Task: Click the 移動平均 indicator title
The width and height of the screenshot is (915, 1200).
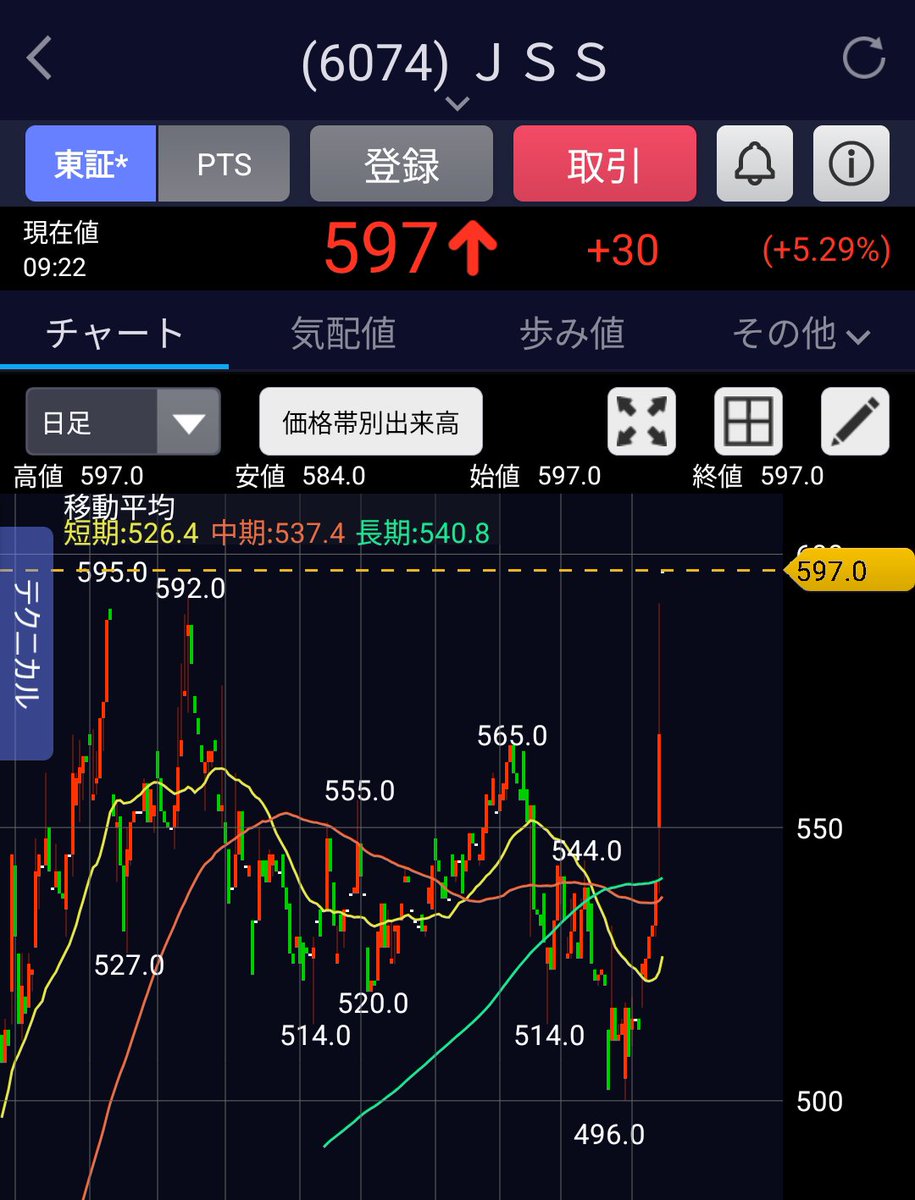Action: [119, 507]
